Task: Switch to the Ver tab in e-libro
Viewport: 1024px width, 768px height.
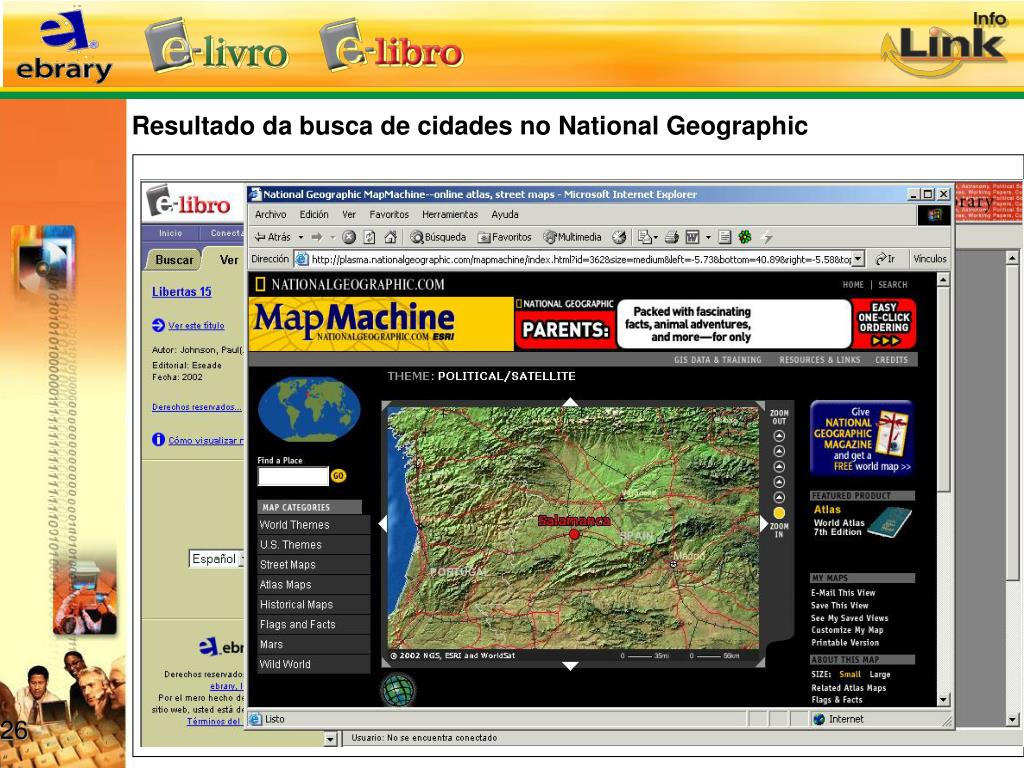Action: 229,260
